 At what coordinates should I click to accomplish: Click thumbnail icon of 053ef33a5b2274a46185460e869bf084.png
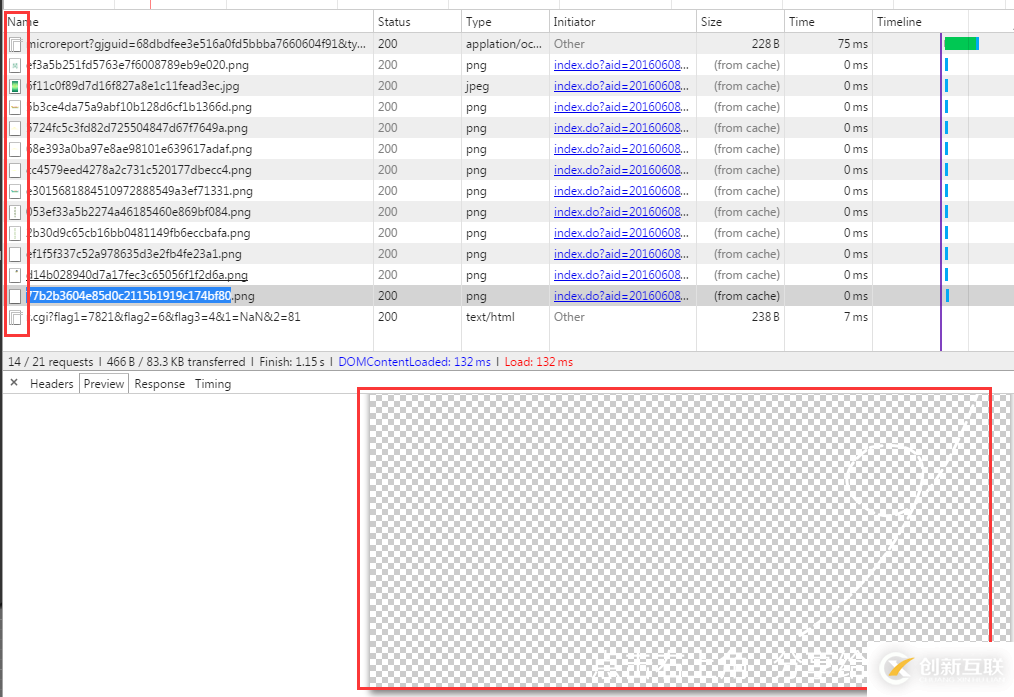tap(16, 212)
